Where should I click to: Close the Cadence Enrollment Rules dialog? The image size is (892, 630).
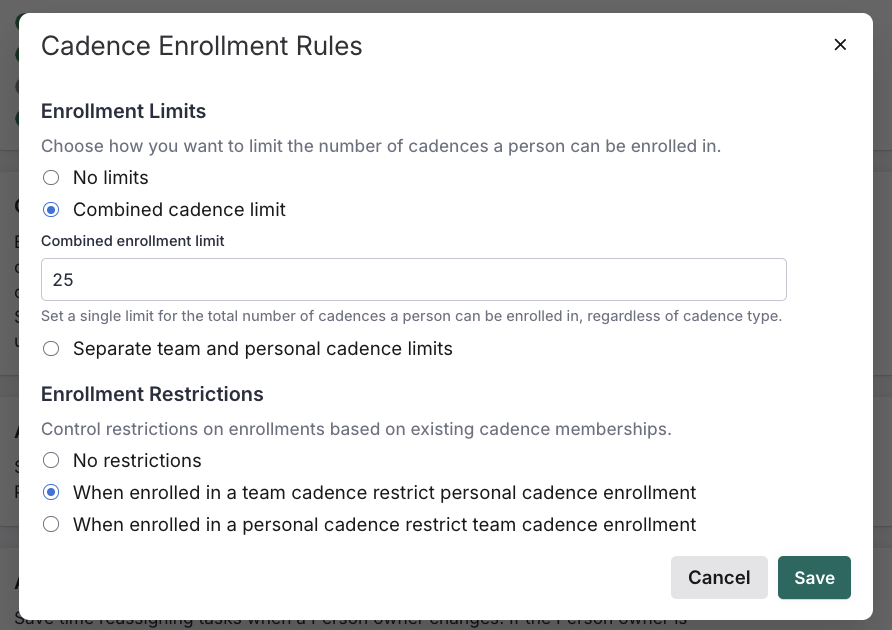[x=840, y=45]
